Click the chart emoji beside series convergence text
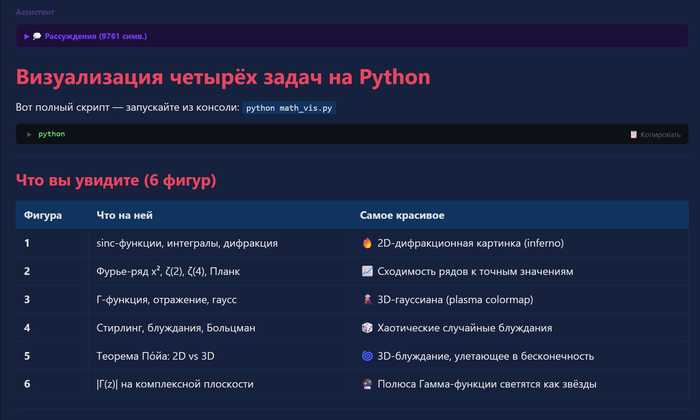700x420 pixels. point(366,271)
